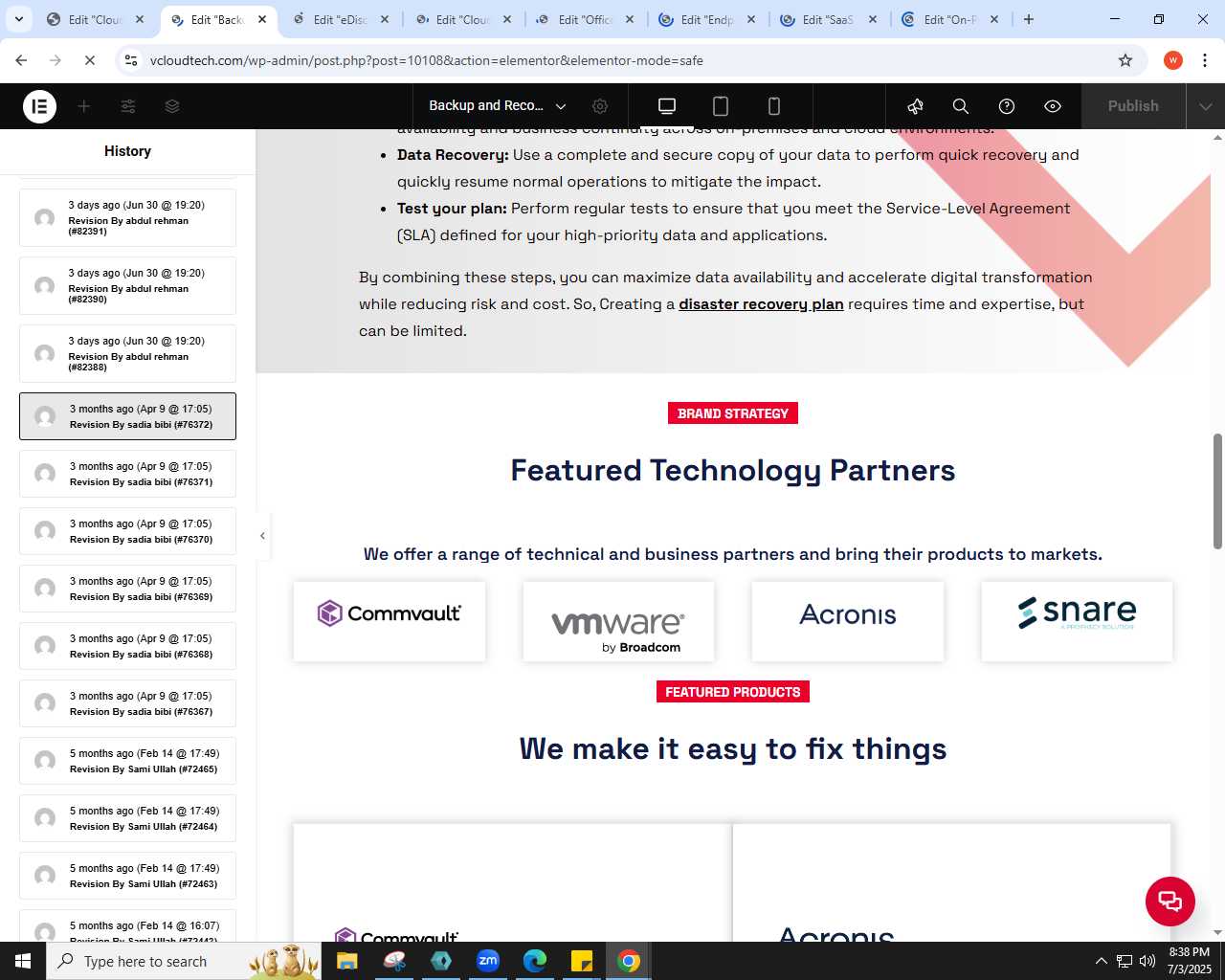Switch to the Edit "On-P" browser tab
The image size is (1225, 980).
(x=950, y=19)
